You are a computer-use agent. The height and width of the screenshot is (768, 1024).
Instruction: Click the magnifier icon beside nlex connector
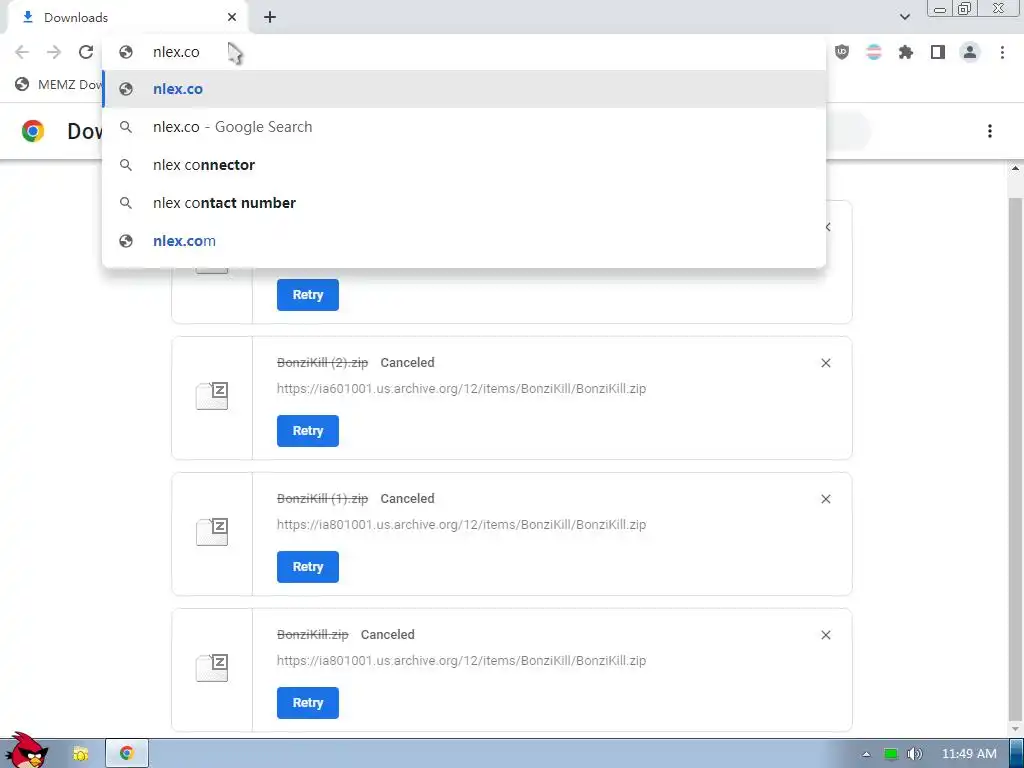coord(126,165)
